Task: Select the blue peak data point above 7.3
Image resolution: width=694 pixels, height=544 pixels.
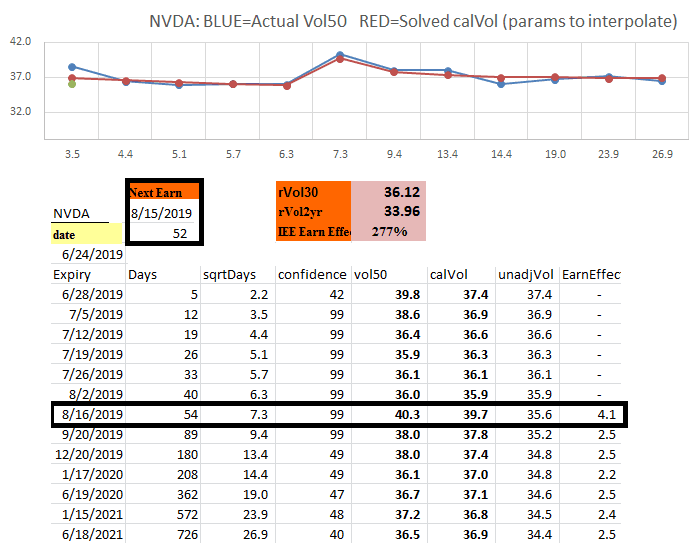Action: click(x=340, y=55)
